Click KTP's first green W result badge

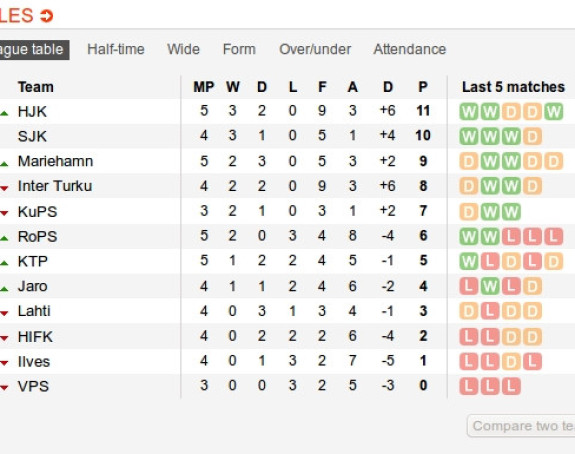pyautogui.click(x=469, y=261)
